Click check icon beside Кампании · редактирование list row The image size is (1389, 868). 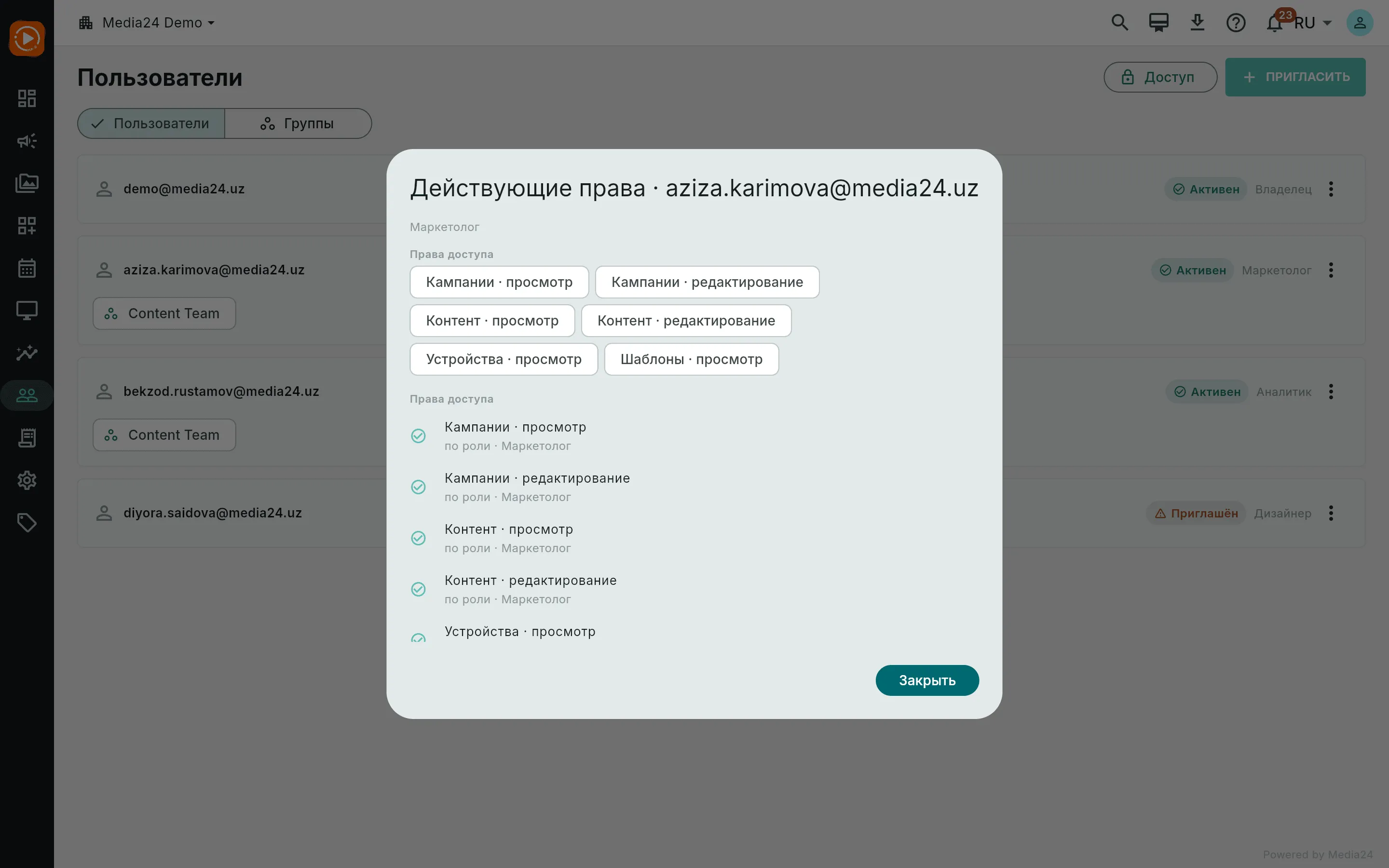[419, 487]
